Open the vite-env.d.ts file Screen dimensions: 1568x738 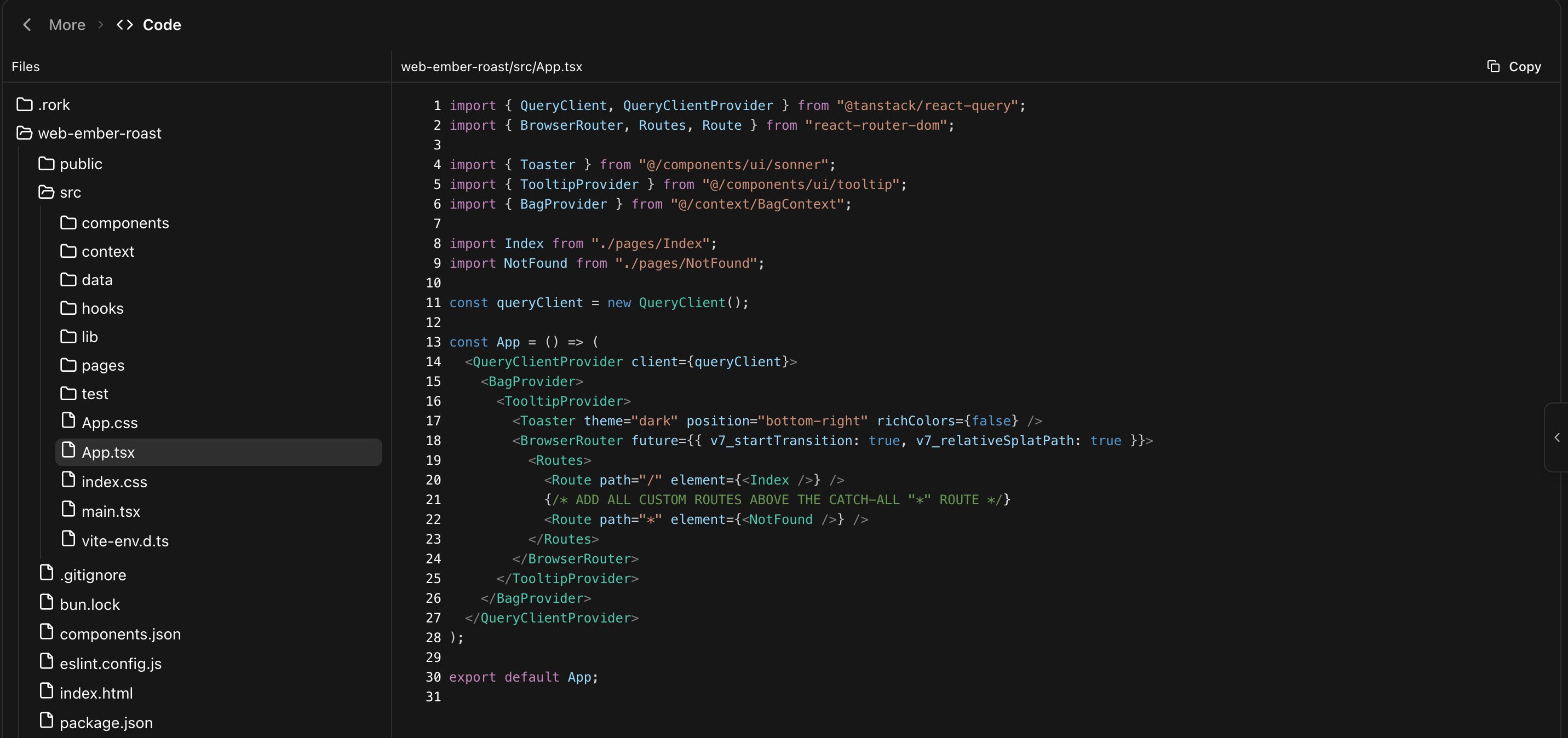pos(114,540)
